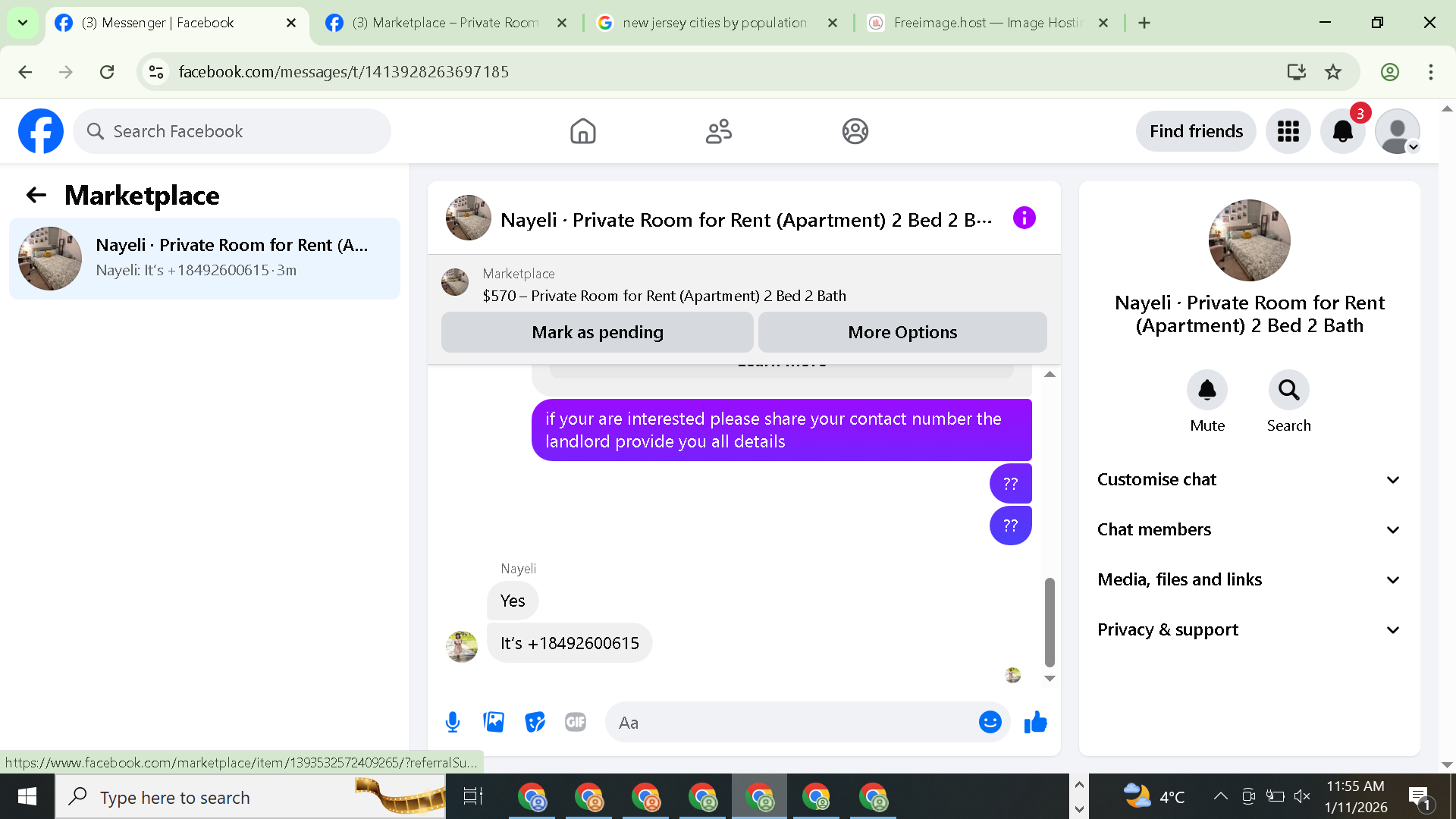Open the Facebook Home icon
The height and width of the screenshot is (819, 1456).
(x=582, y=131)
